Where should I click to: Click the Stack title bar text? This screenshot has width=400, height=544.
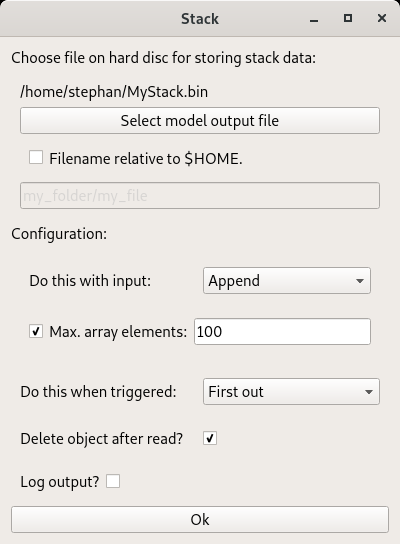[x=200, y=19]
